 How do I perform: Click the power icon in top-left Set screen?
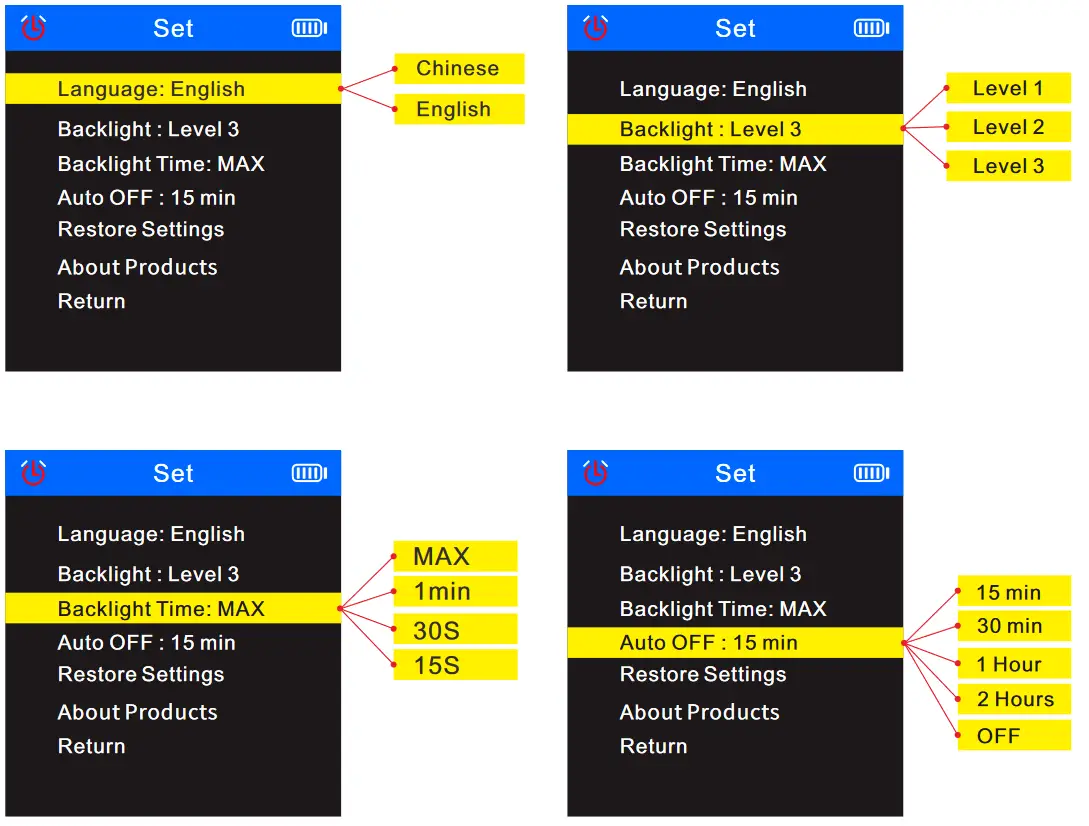click(33, 28)
